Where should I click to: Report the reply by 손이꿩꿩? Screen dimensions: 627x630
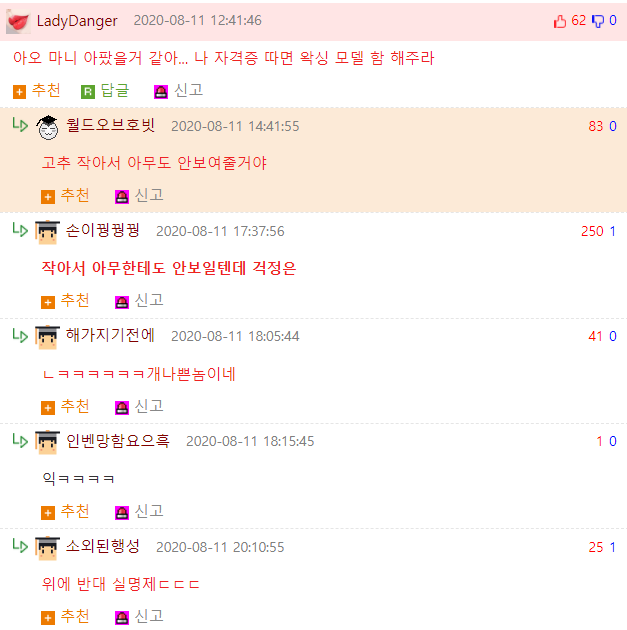[122, 302]
